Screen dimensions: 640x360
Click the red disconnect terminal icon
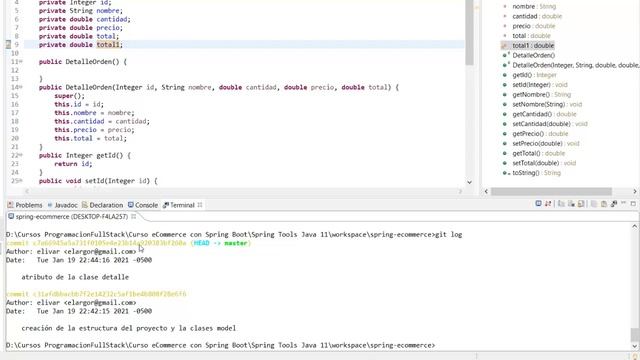pyautogui.click(x=548, y=204)
